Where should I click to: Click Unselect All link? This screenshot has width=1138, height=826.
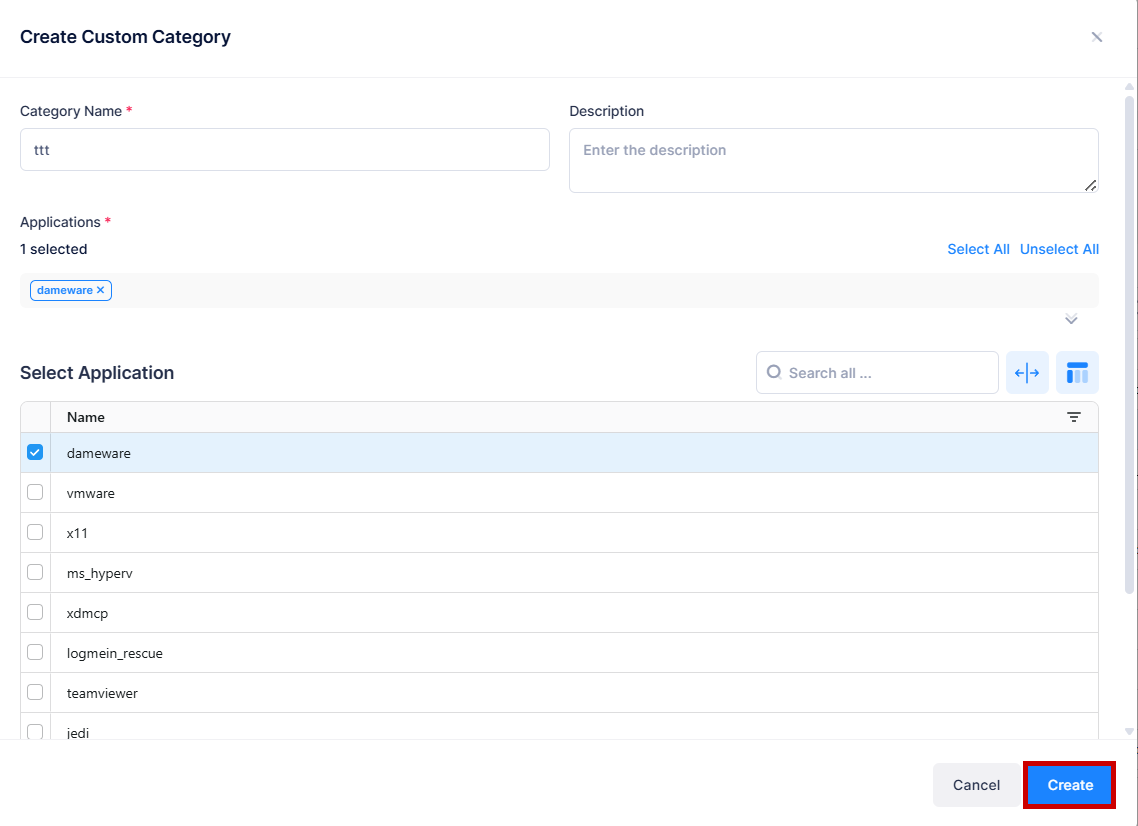click(1059, 248)
